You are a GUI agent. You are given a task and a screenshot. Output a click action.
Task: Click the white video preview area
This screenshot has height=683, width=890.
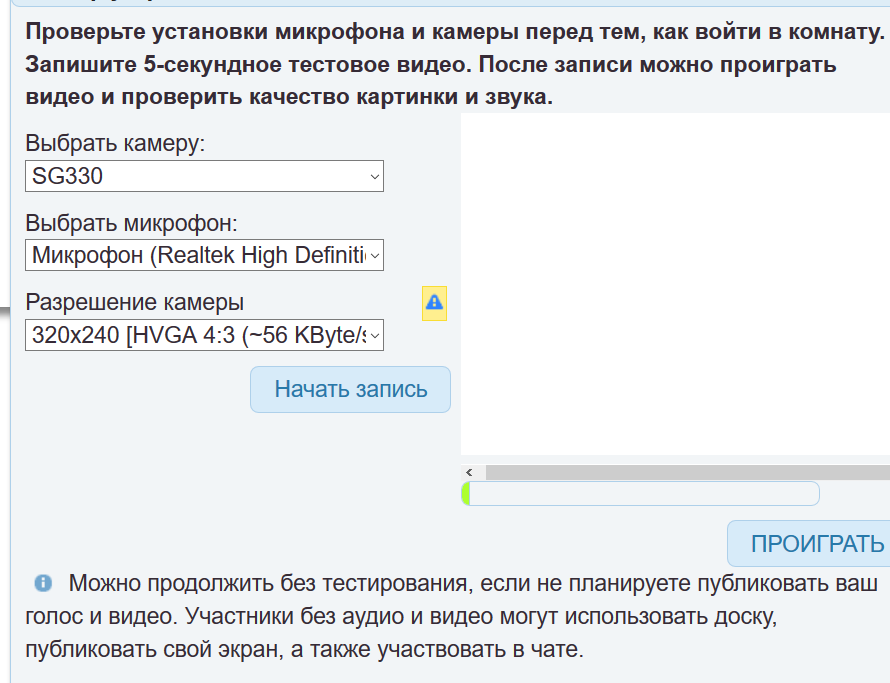coord(675,284)
